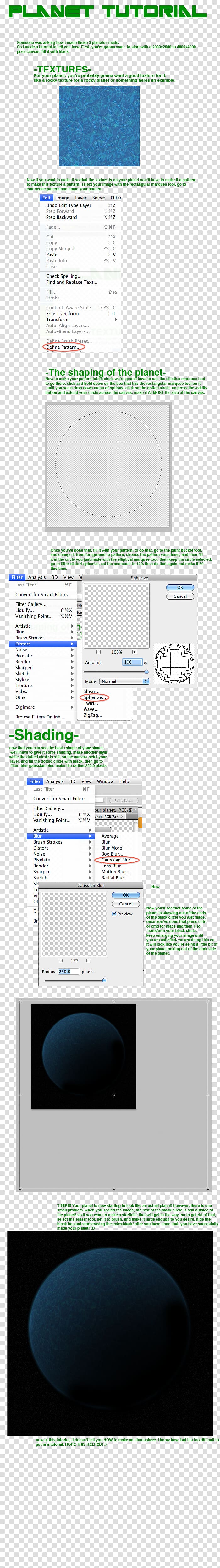The image size is (220, 1568).
Task: Open the Mode dropdown in the Spherize dialog
Action: coord(124,681)
